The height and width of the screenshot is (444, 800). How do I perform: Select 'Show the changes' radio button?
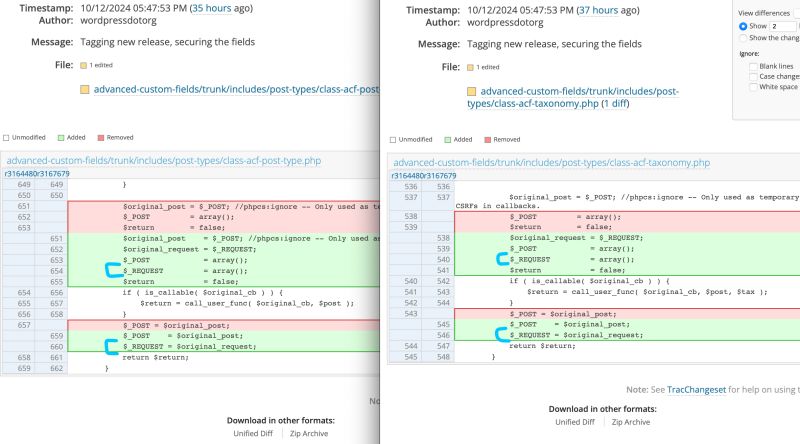click(743, 38)
